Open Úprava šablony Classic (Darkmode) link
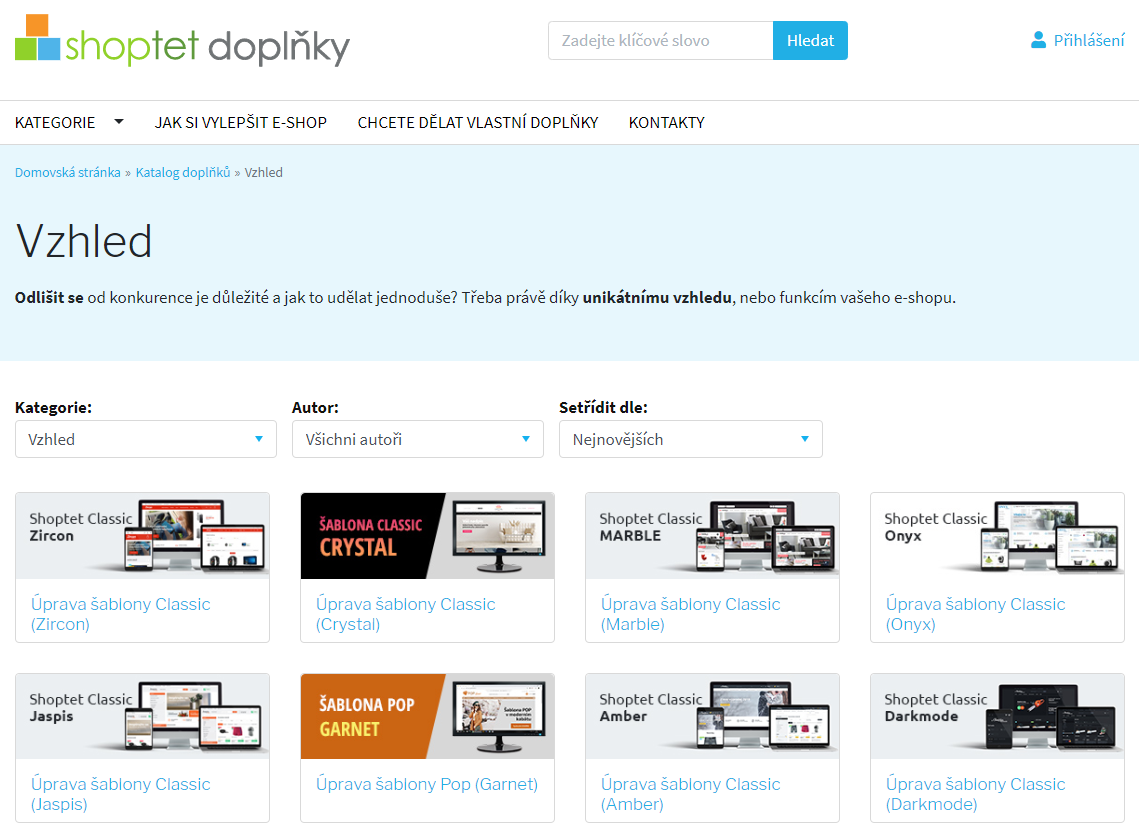The width and height of the screenshot is (1139, 839). 976,794
